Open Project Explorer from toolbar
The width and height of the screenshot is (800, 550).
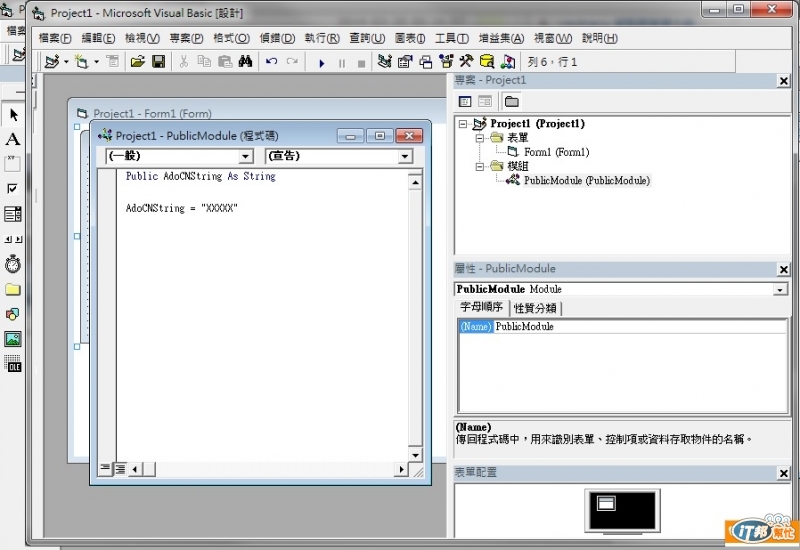(385, 62)
